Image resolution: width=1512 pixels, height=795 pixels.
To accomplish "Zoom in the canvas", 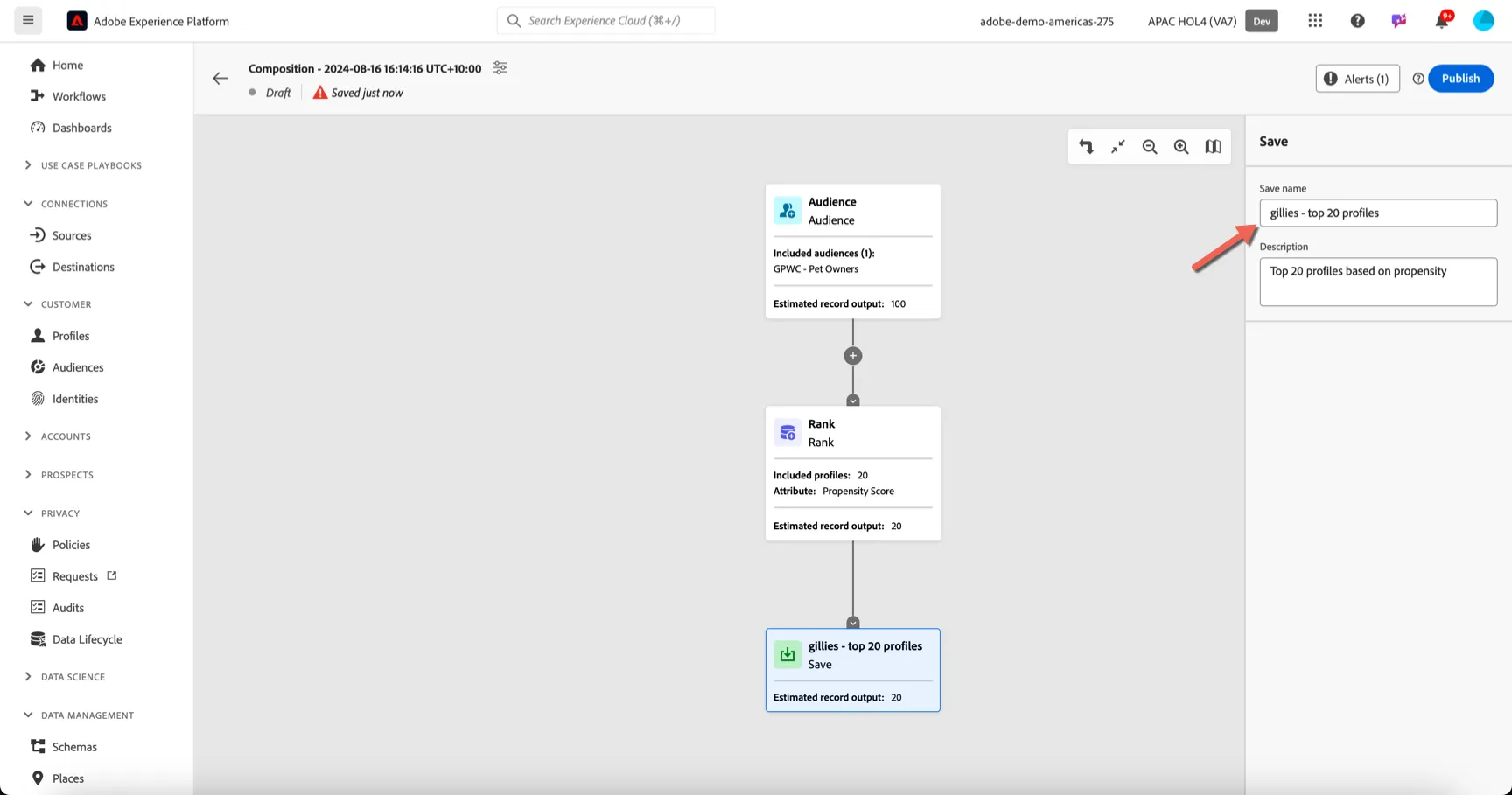I will pos(1181,147).
